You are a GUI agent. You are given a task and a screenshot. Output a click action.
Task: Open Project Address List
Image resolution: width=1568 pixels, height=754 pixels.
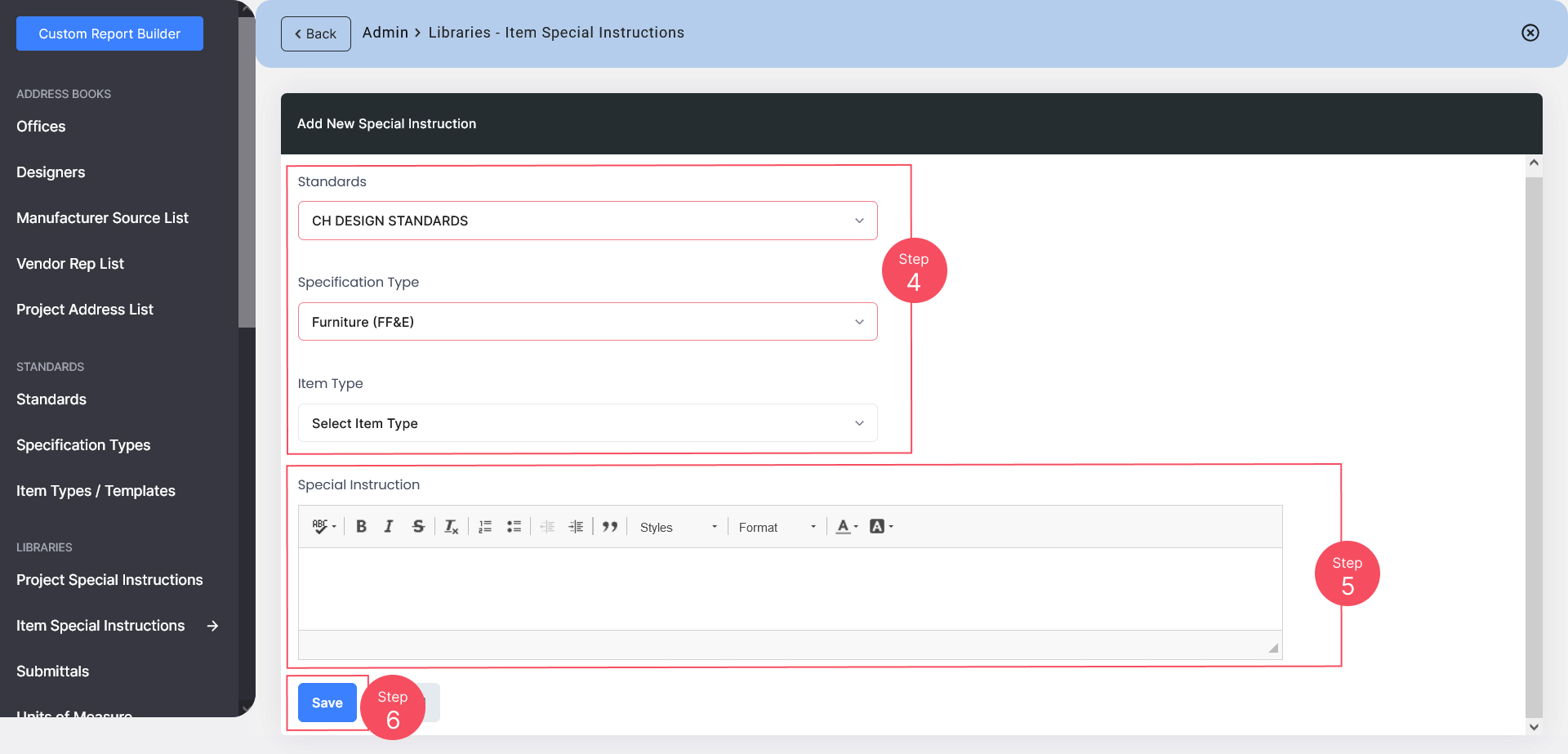(x=85, y=310)
